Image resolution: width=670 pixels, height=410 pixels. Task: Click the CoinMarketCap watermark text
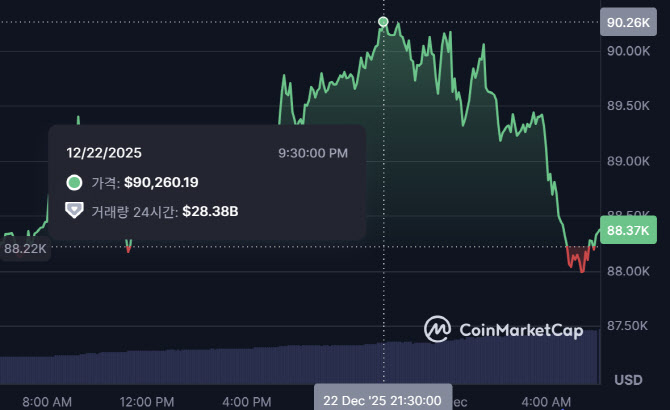pos(520,329)
